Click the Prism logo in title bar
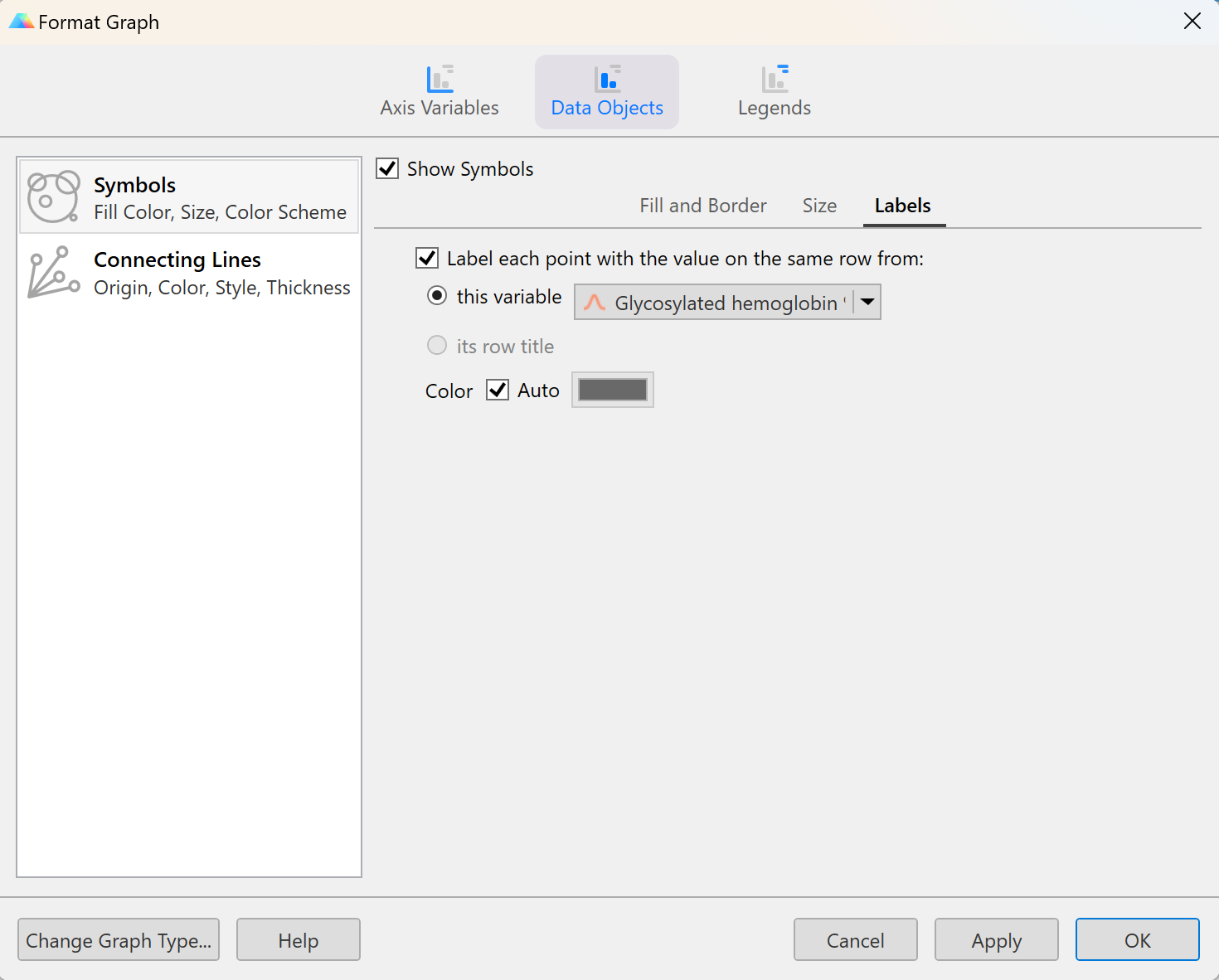1219x980 pixels. coord(21,22)
